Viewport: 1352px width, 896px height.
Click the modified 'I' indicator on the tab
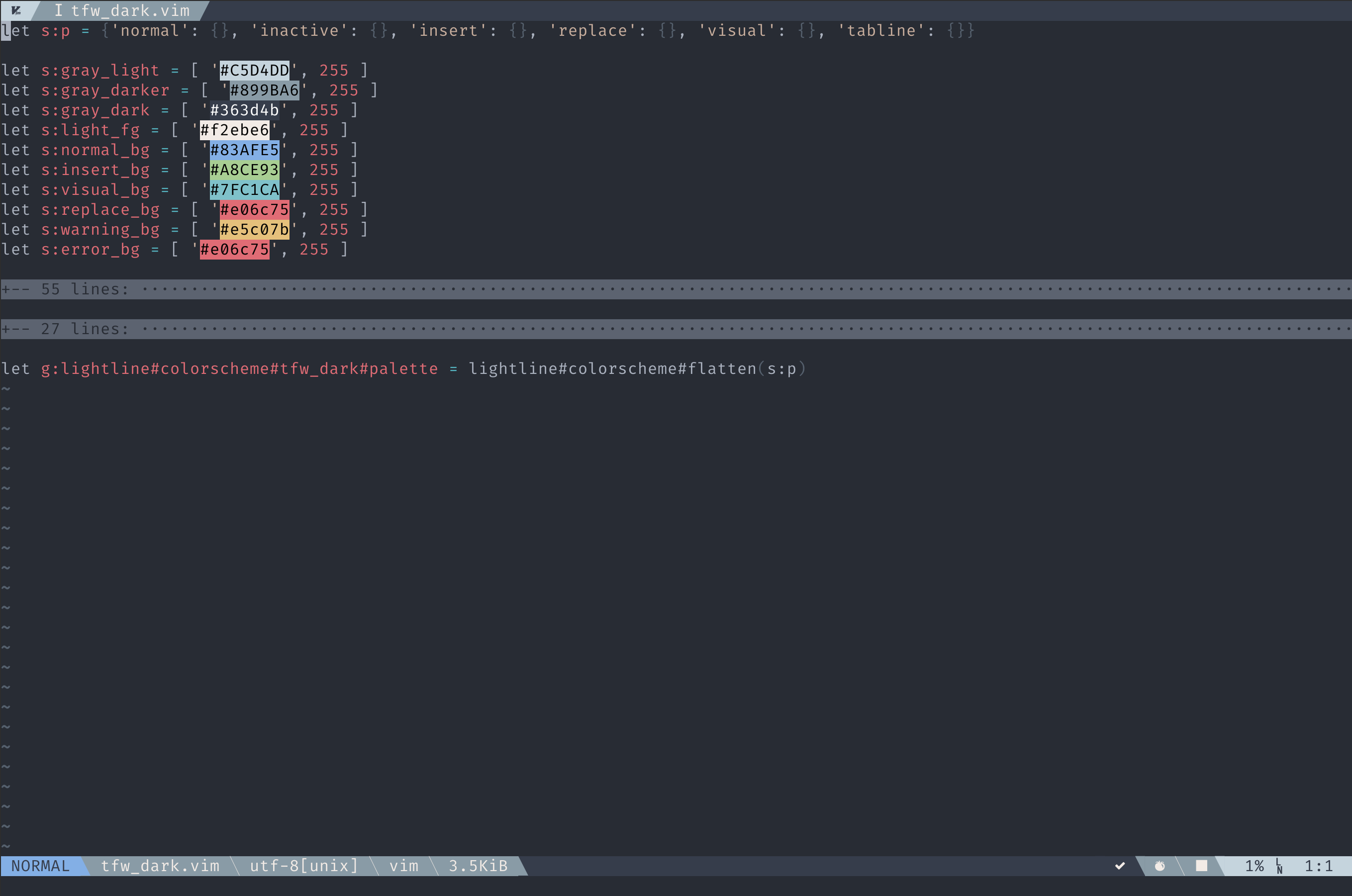(x=60, y=10)
